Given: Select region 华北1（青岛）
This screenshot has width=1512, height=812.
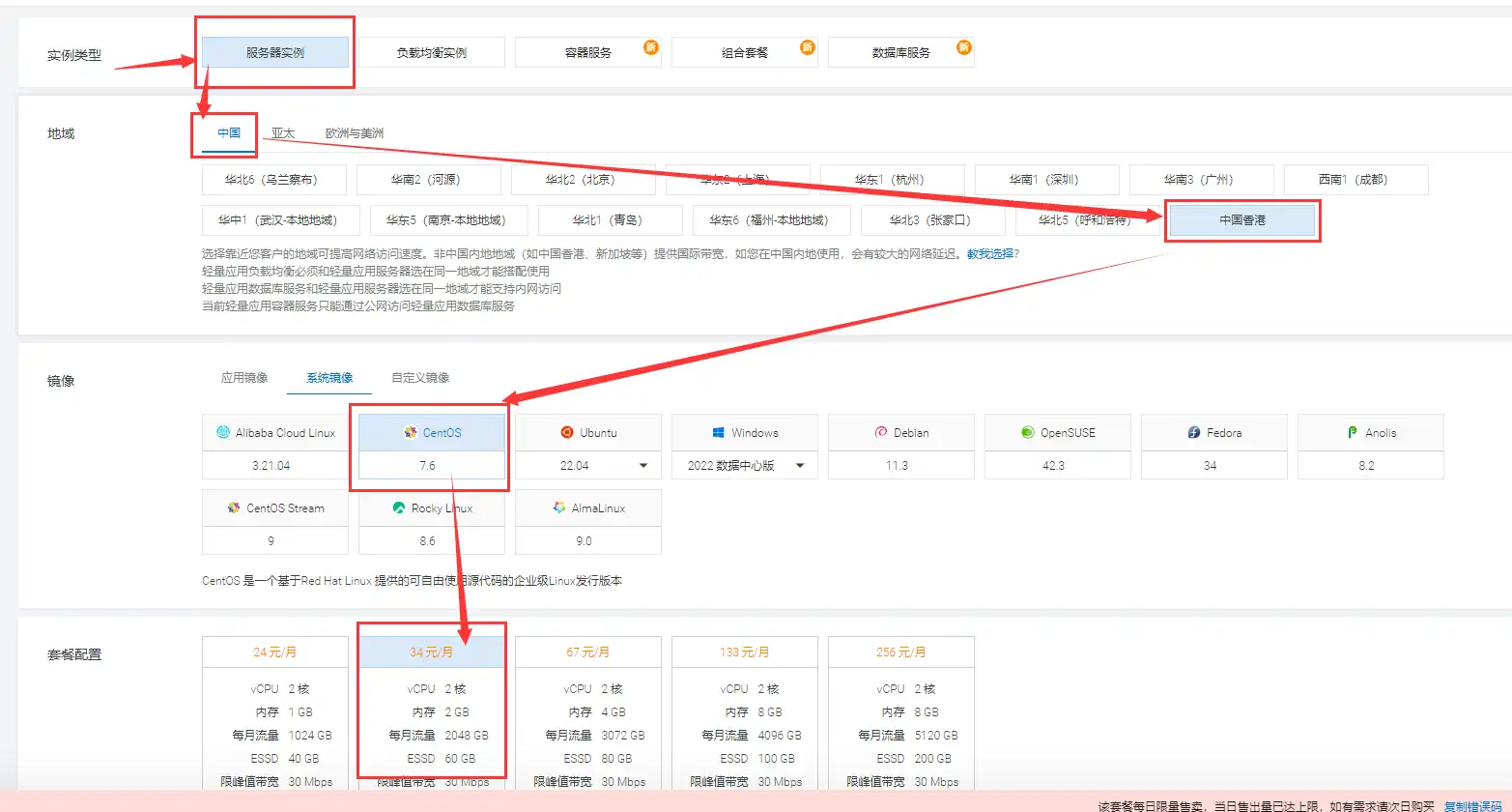Looking at the screenshot, I should 611,220.
